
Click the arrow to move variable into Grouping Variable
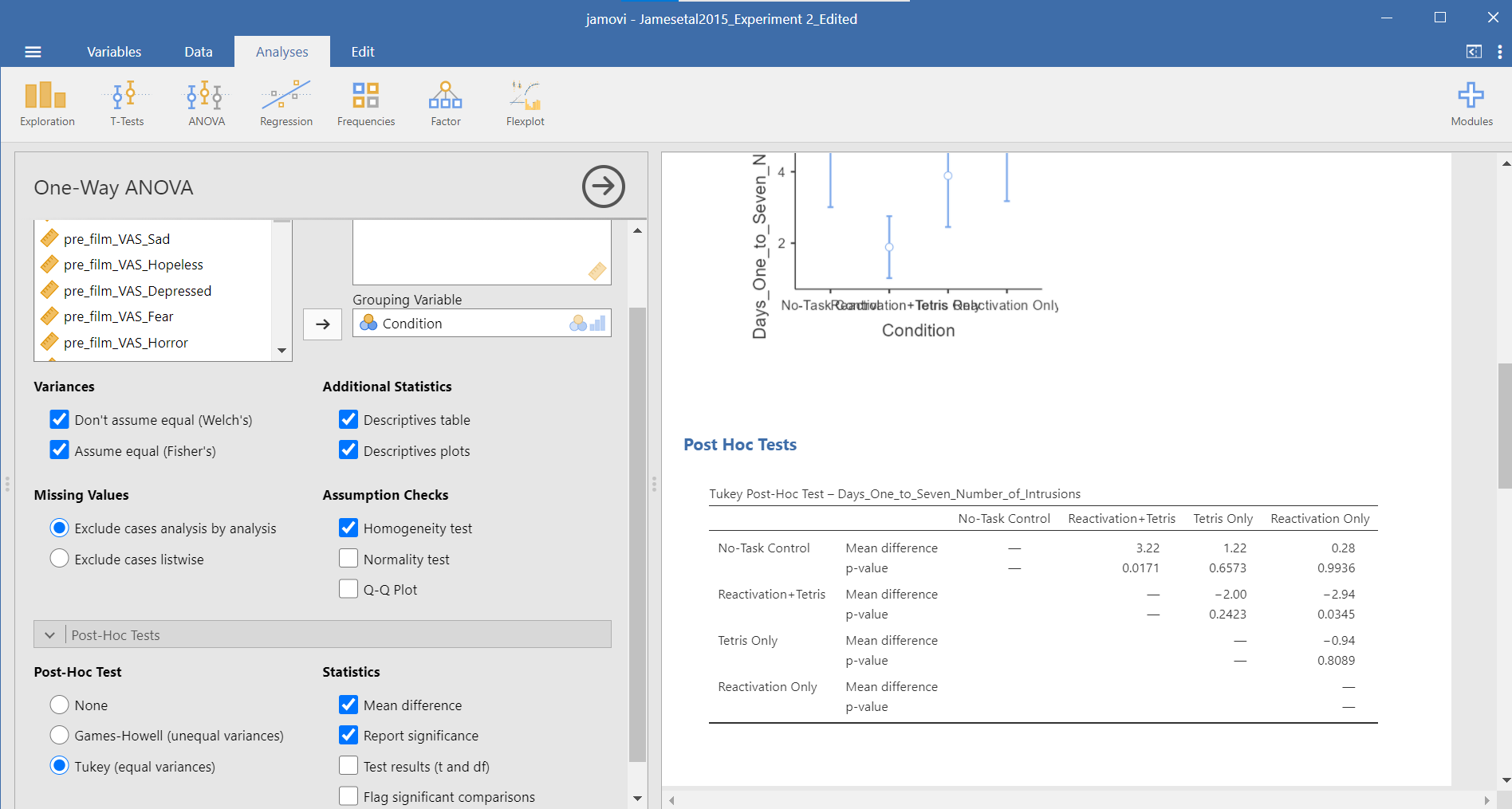[x=323, y=324]
